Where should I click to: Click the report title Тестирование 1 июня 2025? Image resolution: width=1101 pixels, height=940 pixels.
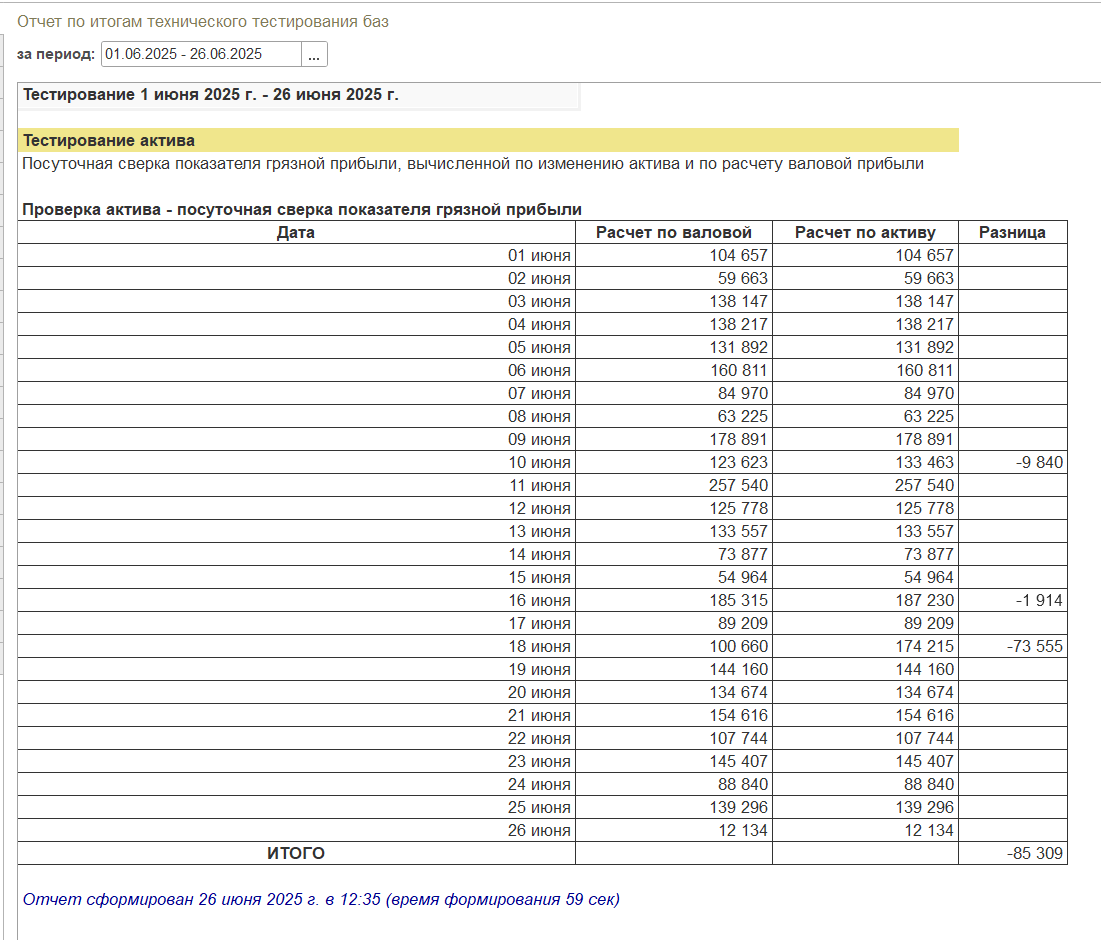[x=211, y=95]
